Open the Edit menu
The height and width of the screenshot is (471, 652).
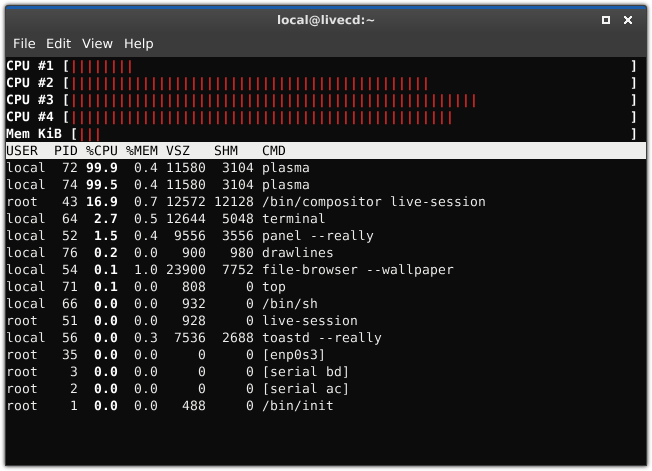click(x=58, y=44)
